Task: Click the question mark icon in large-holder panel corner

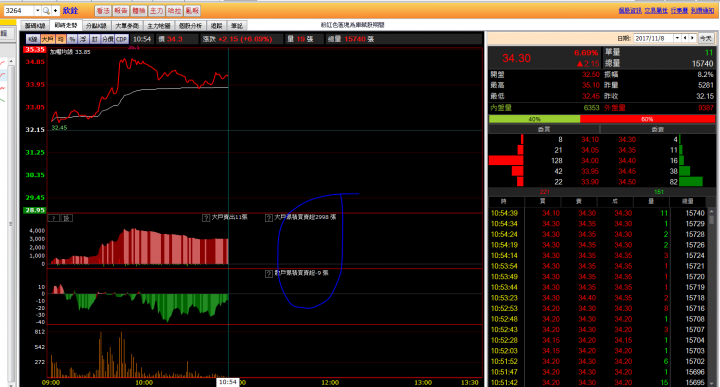Action: [x=54, y=218]
